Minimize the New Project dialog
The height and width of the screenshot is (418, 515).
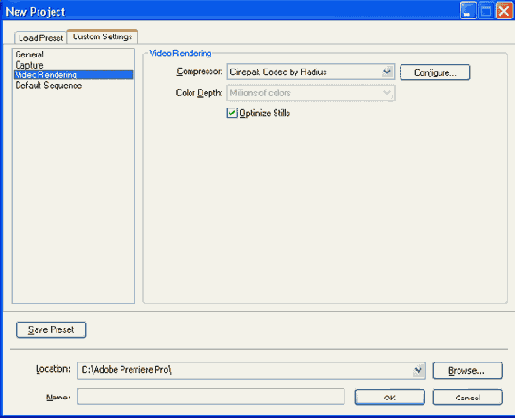point(468,11)
